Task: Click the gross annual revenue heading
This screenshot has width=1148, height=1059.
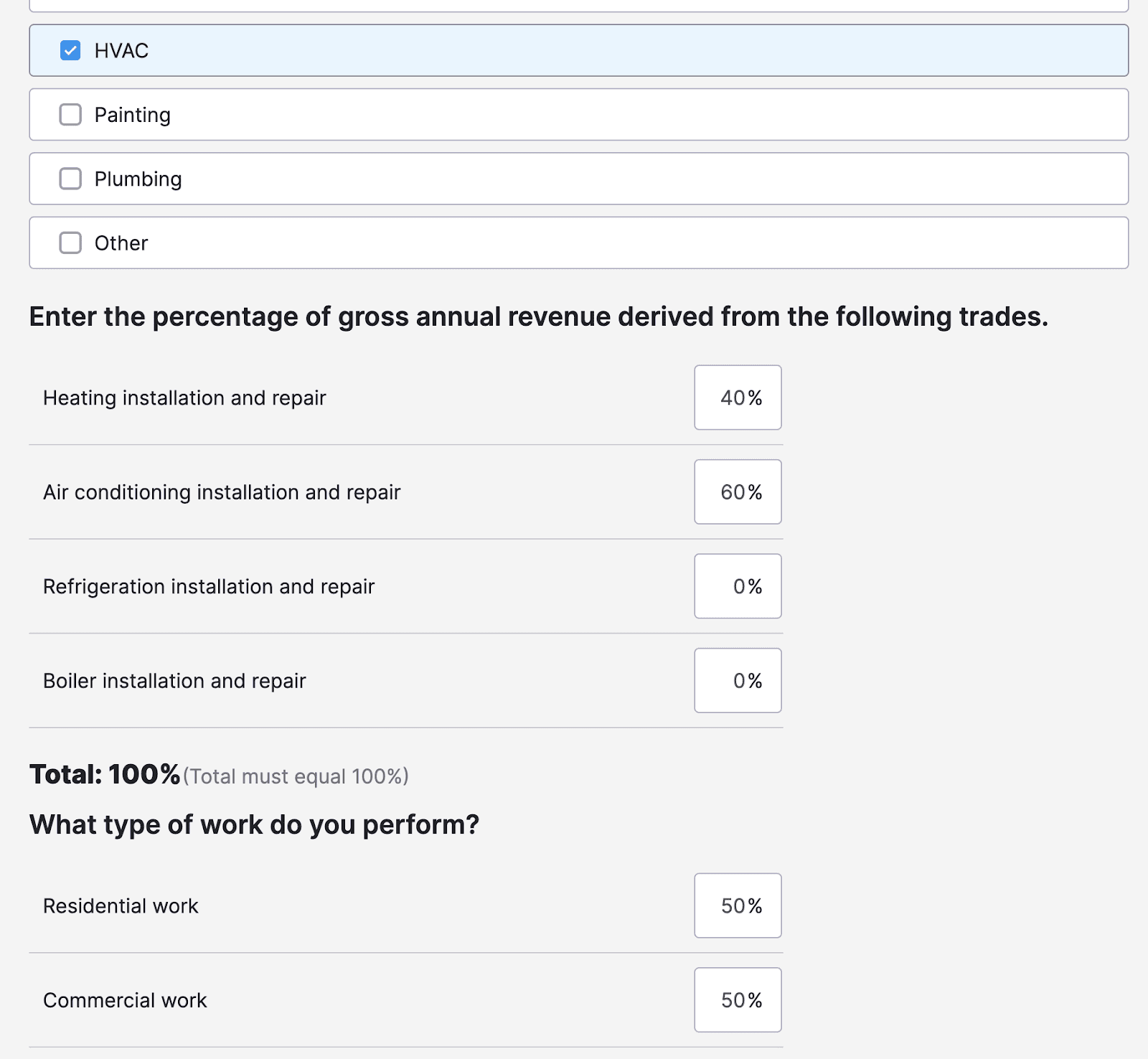Action: (538, 316)
